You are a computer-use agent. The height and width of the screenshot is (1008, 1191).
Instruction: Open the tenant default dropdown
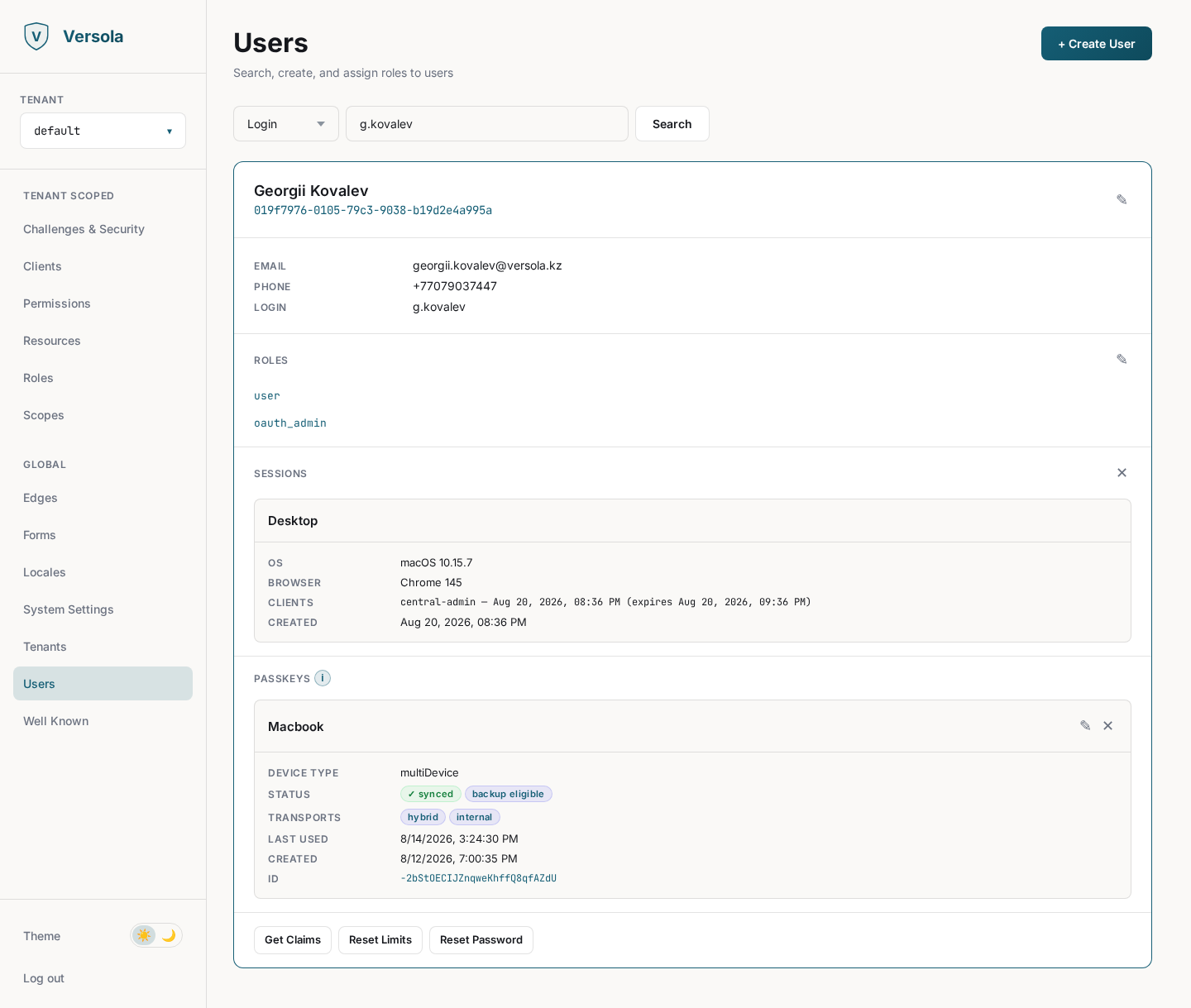pyautogui.click(x=103, y=131)
